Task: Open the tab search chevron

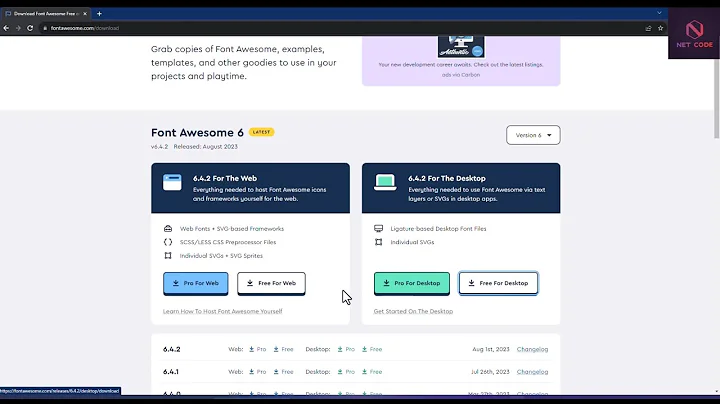Action: point(659,13)
